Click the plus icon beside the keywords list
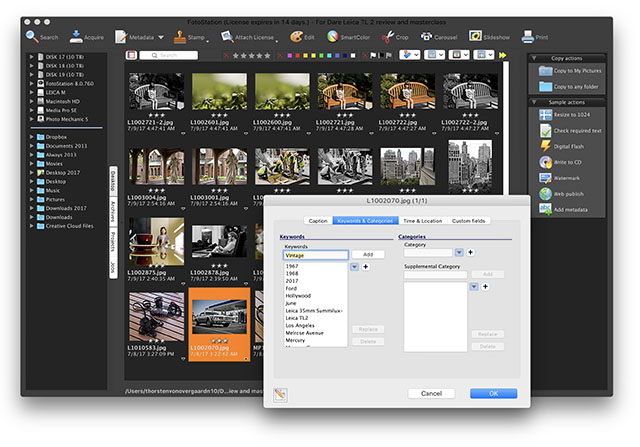 [366, 267]
